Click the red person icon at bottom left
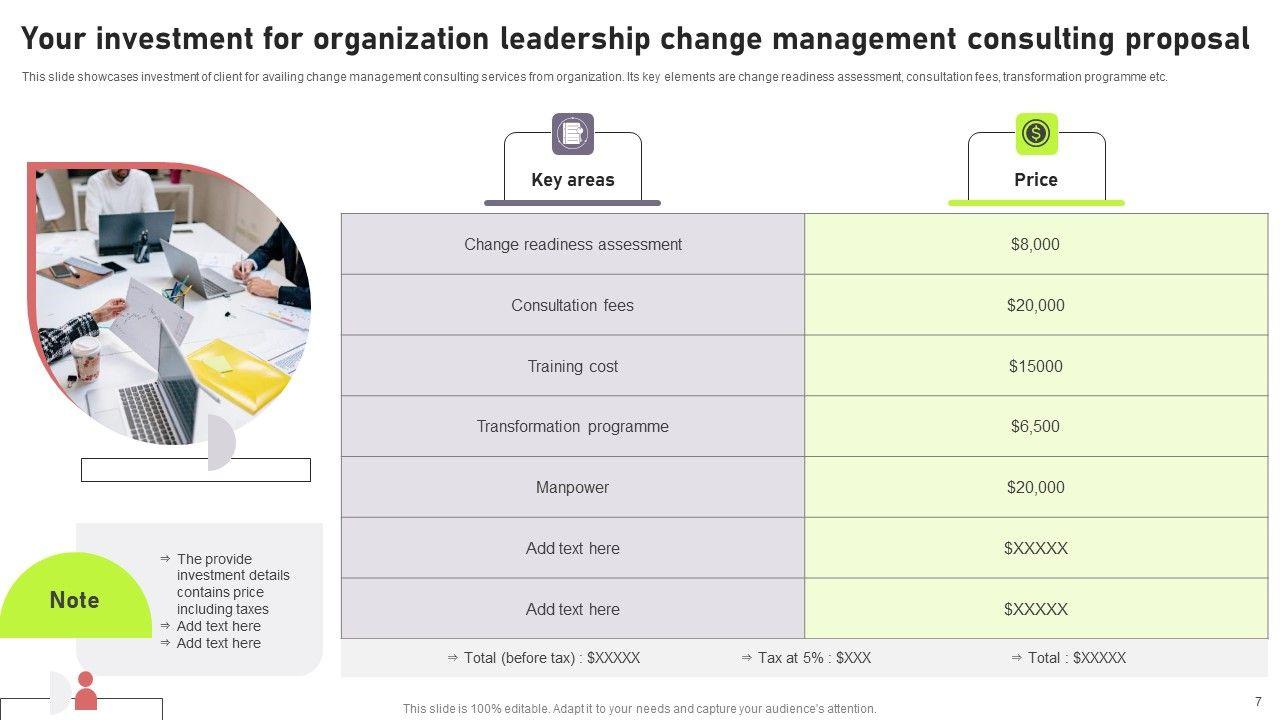 point(86,690)
